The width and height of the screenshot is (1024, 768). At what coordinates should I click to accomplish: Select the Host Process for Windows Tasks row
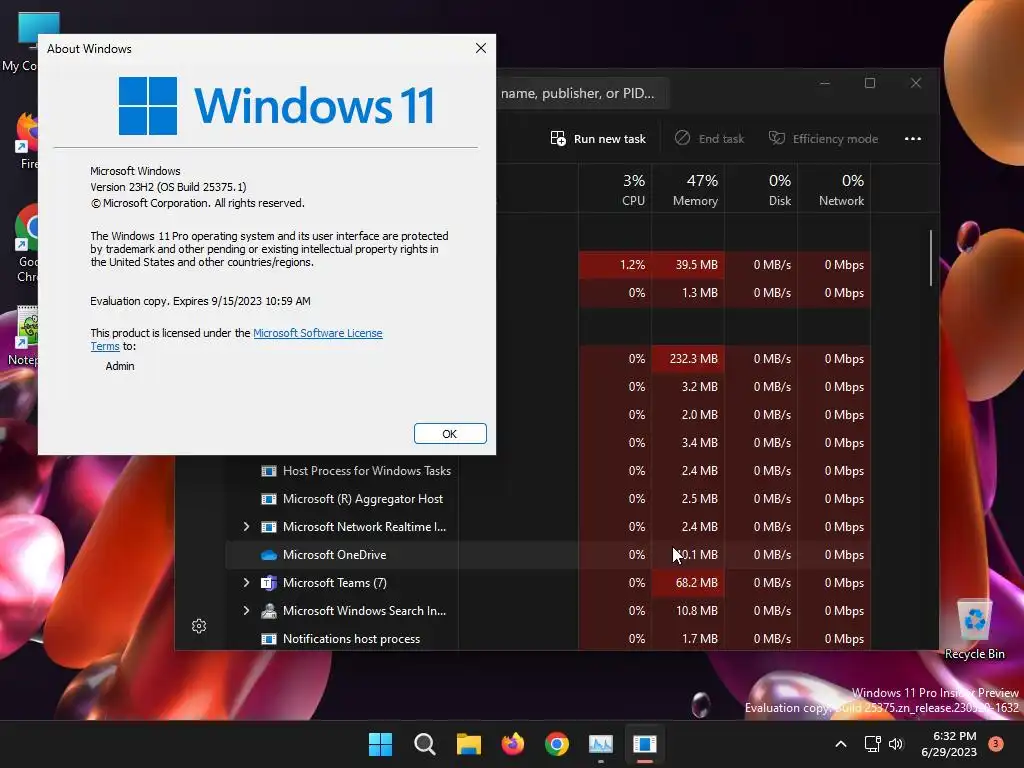(549, 471)
